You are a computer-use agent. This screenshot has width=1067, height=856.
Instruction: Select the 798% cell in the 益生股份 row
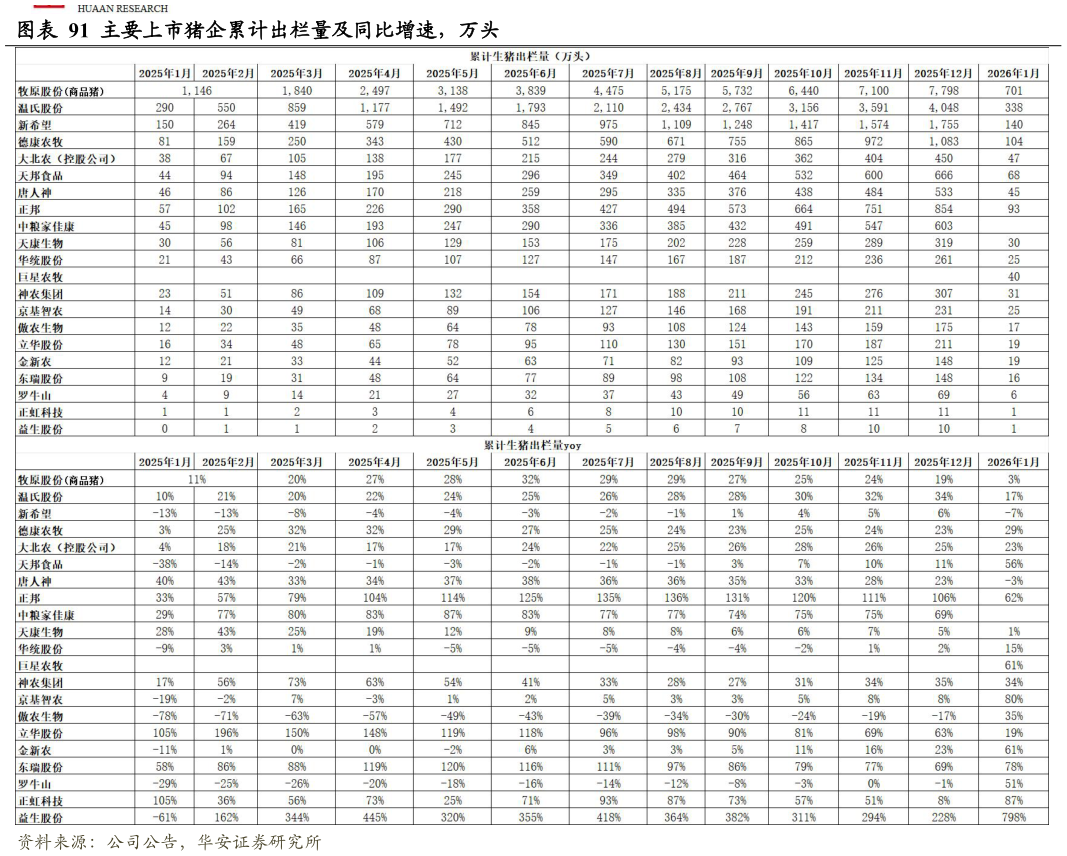coord(1014,818)
